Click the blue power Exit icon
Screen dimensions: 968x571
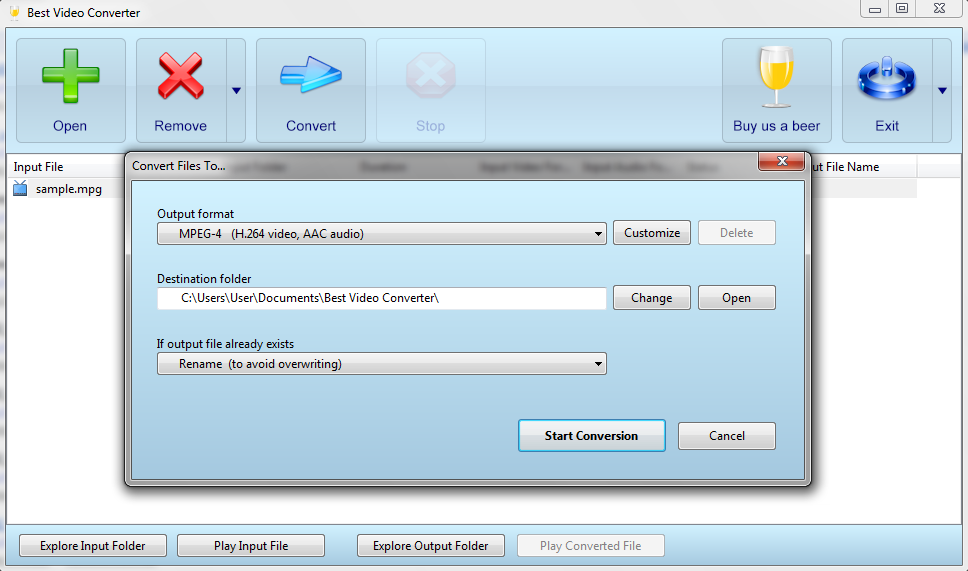tap(887, 78)
